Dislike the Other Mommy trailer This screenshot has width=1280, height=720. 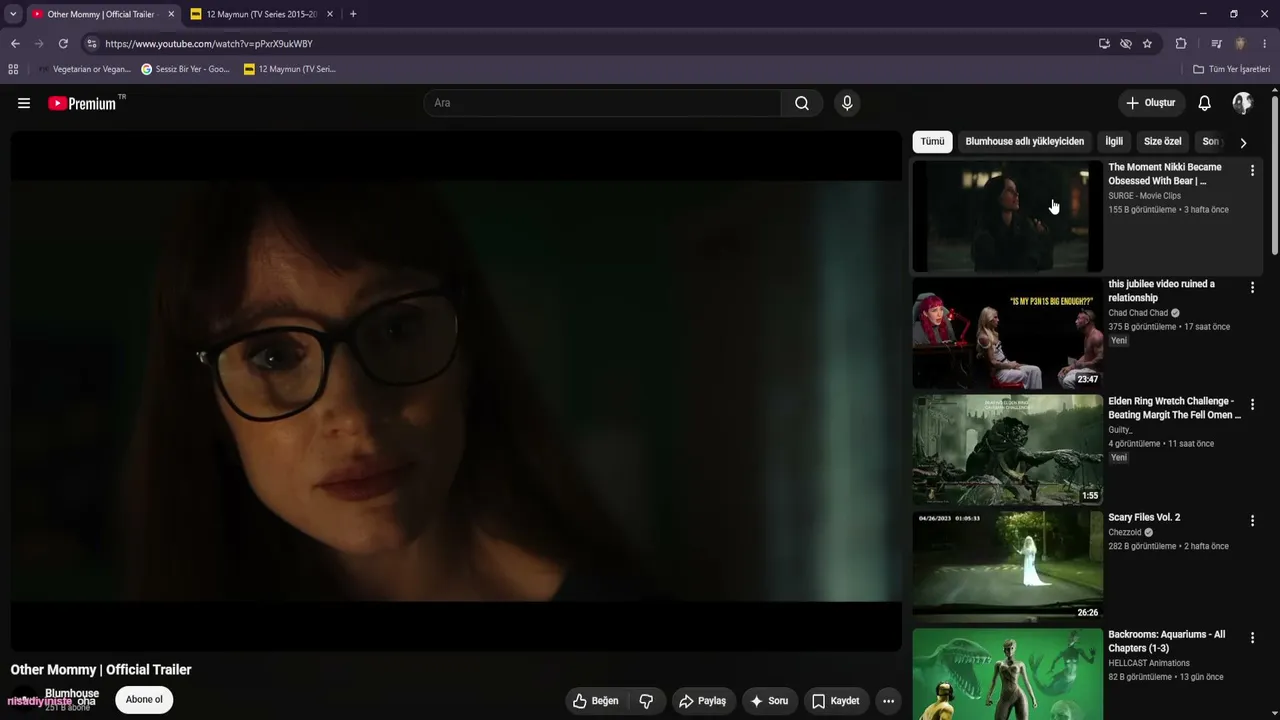click(646, 701)
